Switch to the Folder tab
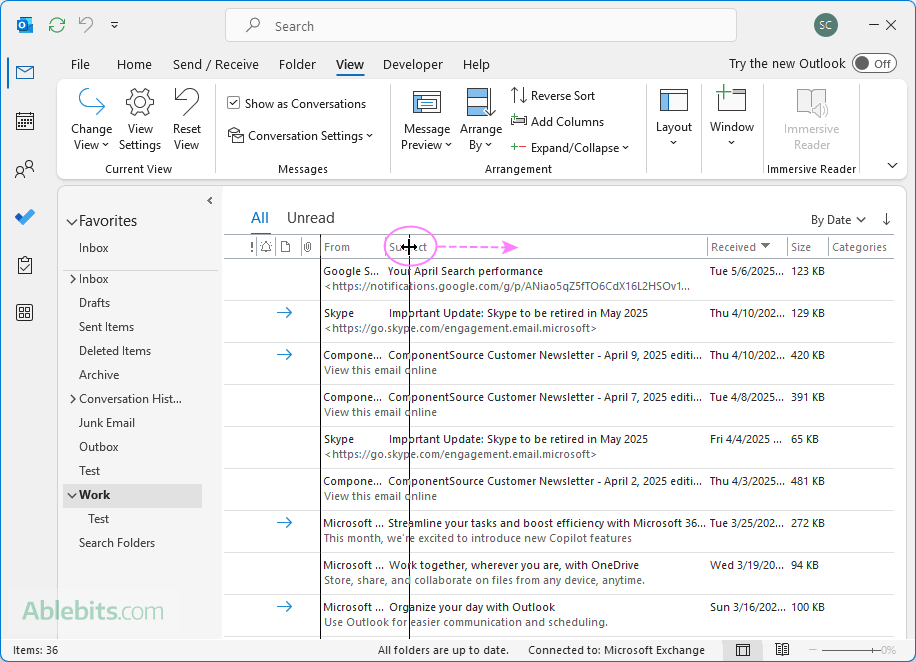The width and height of the screenshot is (916, 662). (x=297, y=64)
